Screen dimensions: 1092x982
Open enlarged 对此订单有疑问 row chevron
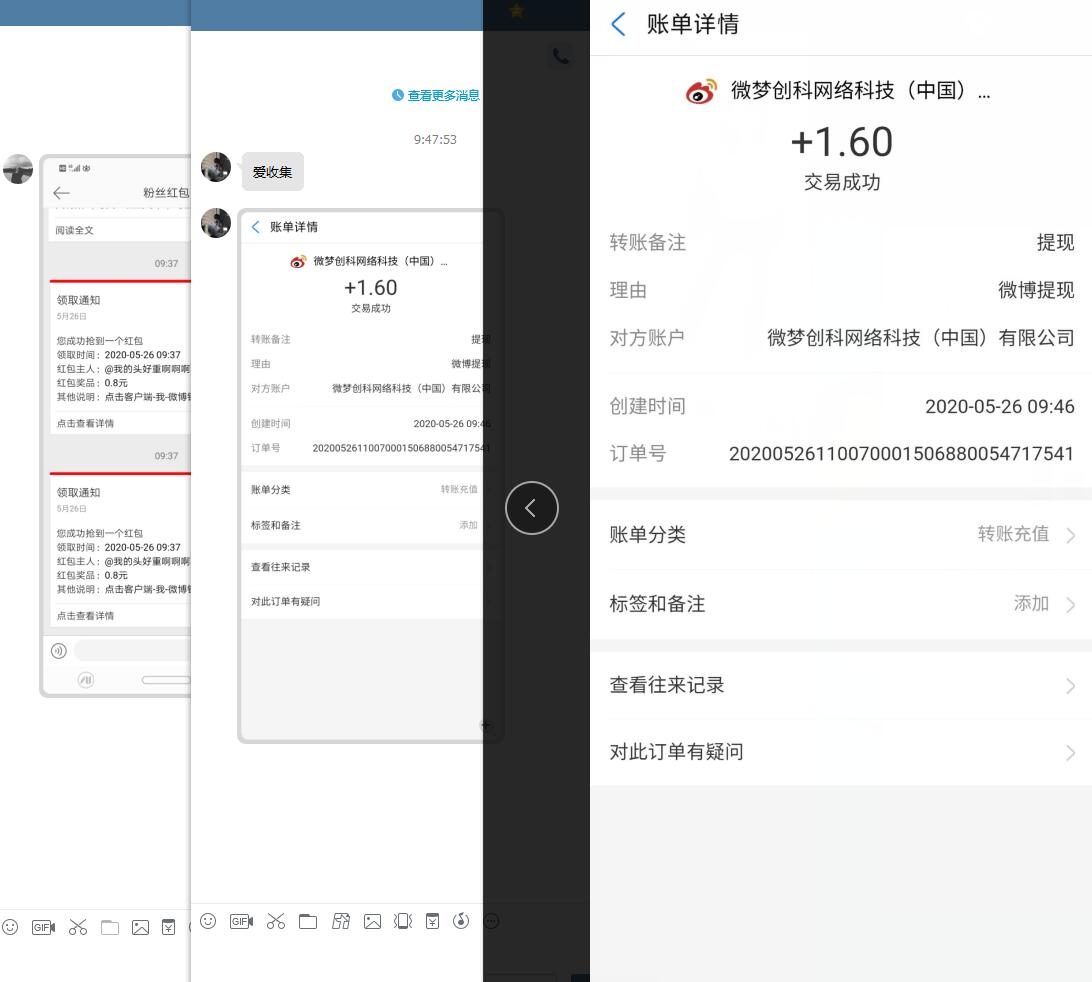coord(1071,753)
